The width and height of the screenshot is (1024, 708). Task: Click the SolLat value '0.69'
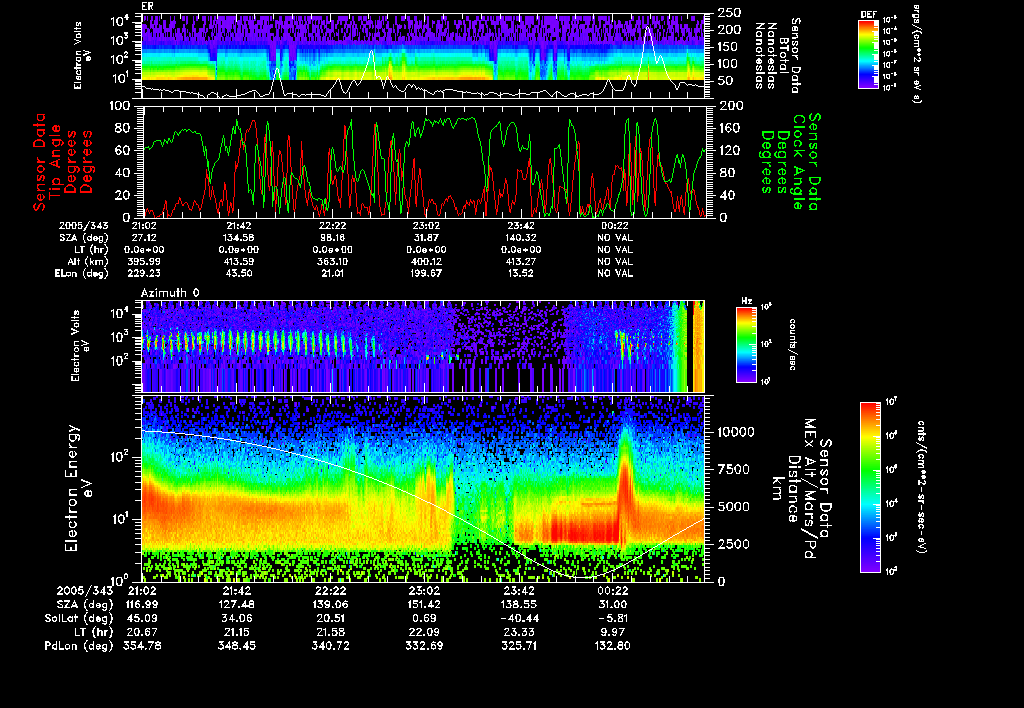[424, 619]
